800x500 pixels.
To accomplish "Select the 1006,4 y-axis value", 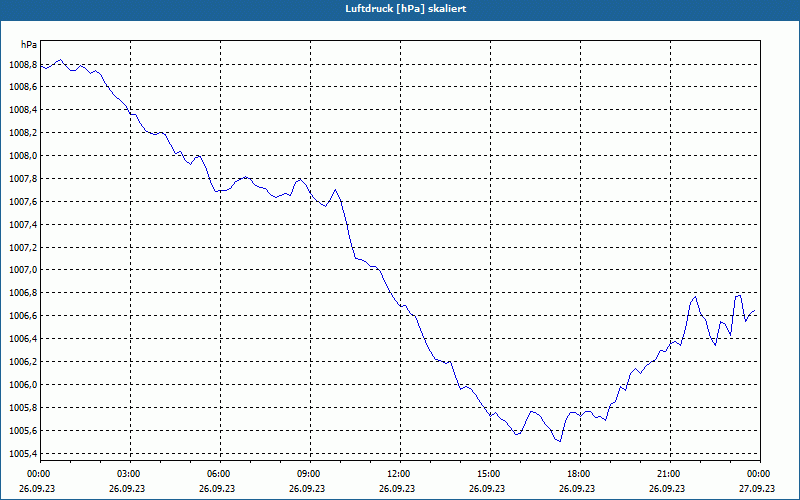I will (x=23, y=339).
